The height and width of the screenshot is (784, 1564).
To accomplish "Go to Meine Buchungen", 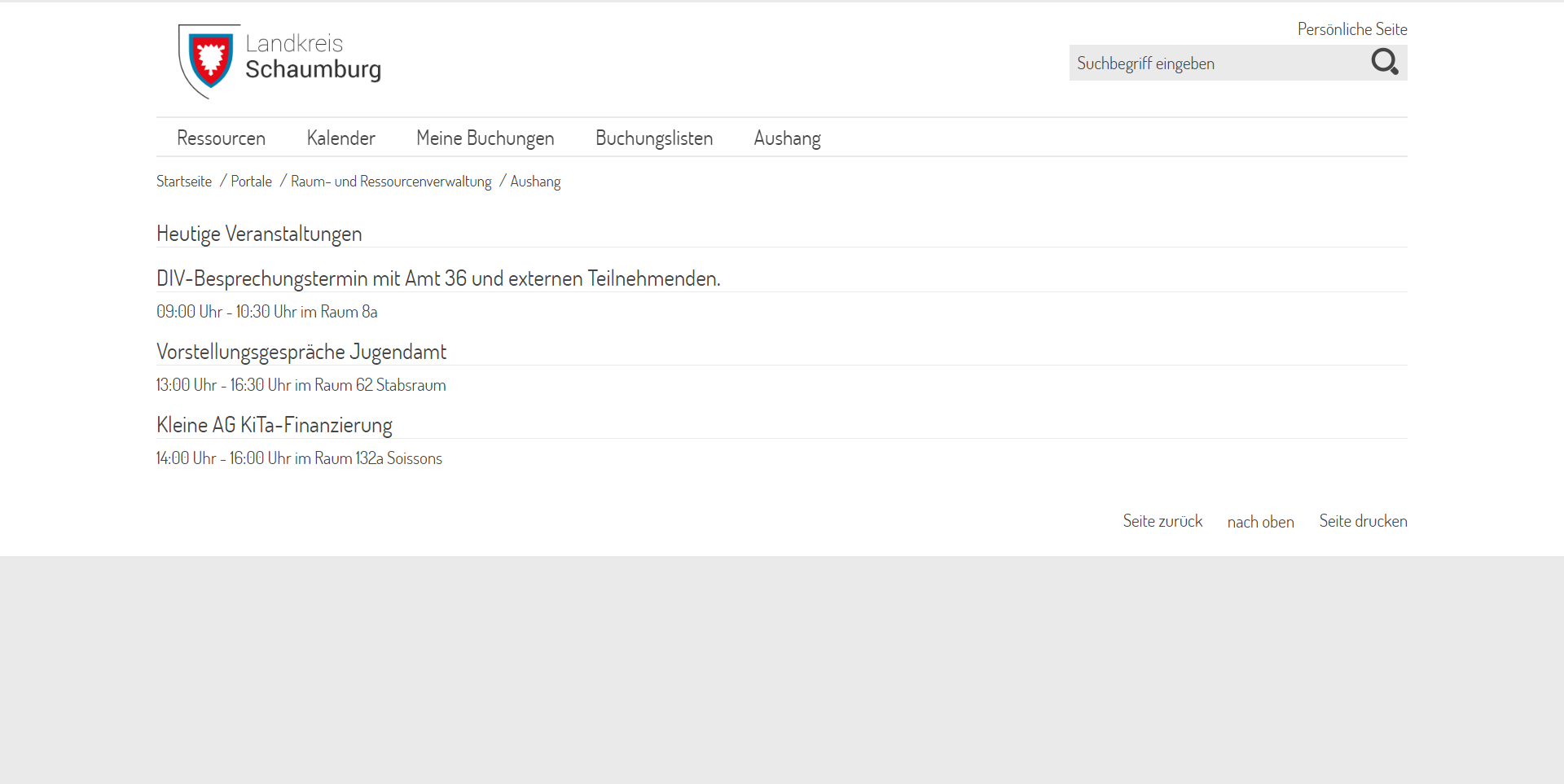I will coord(485,138).
